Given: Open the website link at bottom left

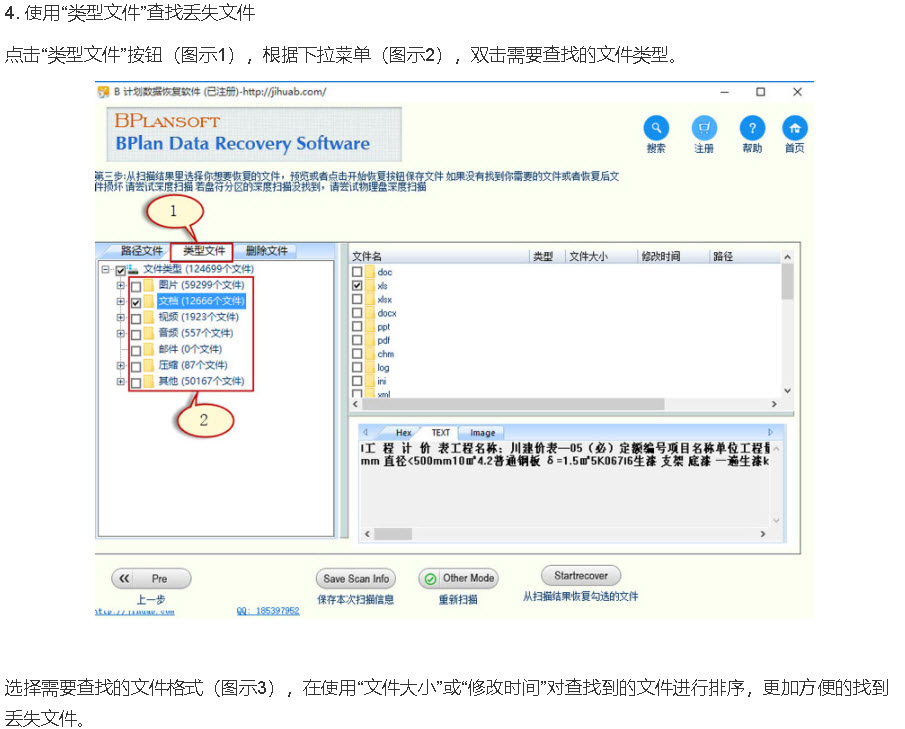Looking at the screenshot, I should tap(134, 611).
